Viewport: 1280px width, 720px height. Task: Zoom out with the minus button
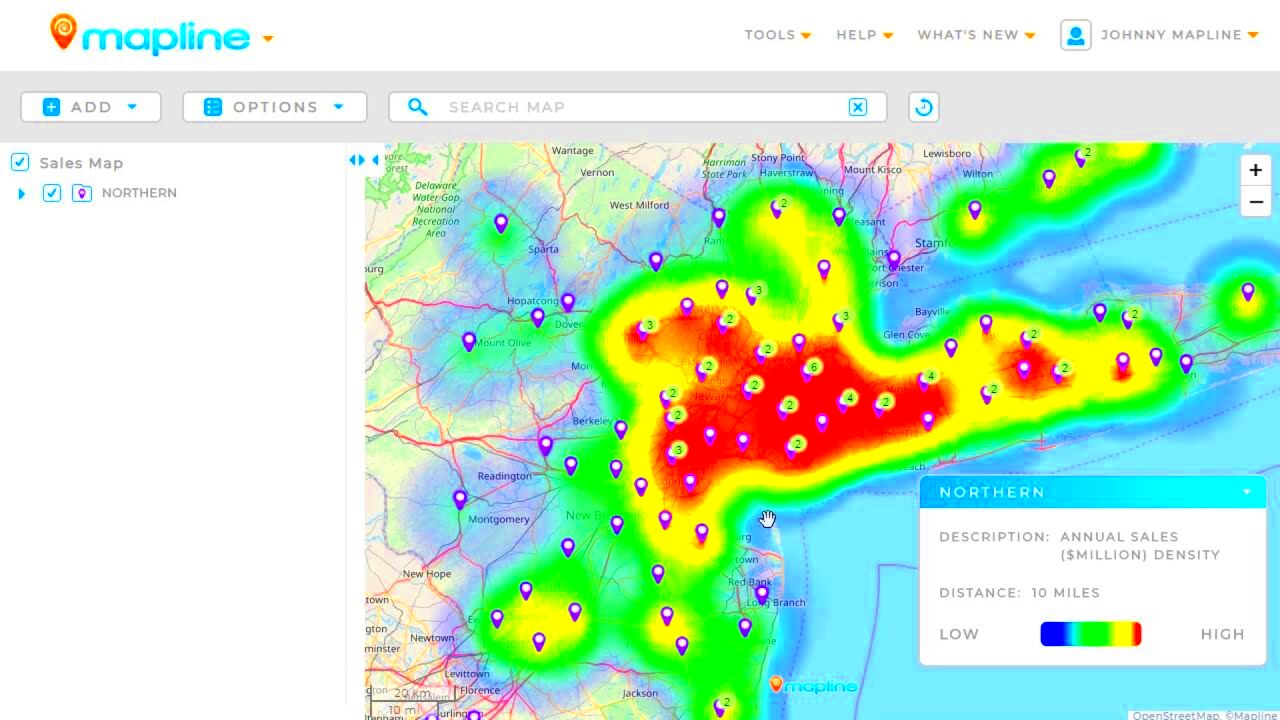(1256, 201)
